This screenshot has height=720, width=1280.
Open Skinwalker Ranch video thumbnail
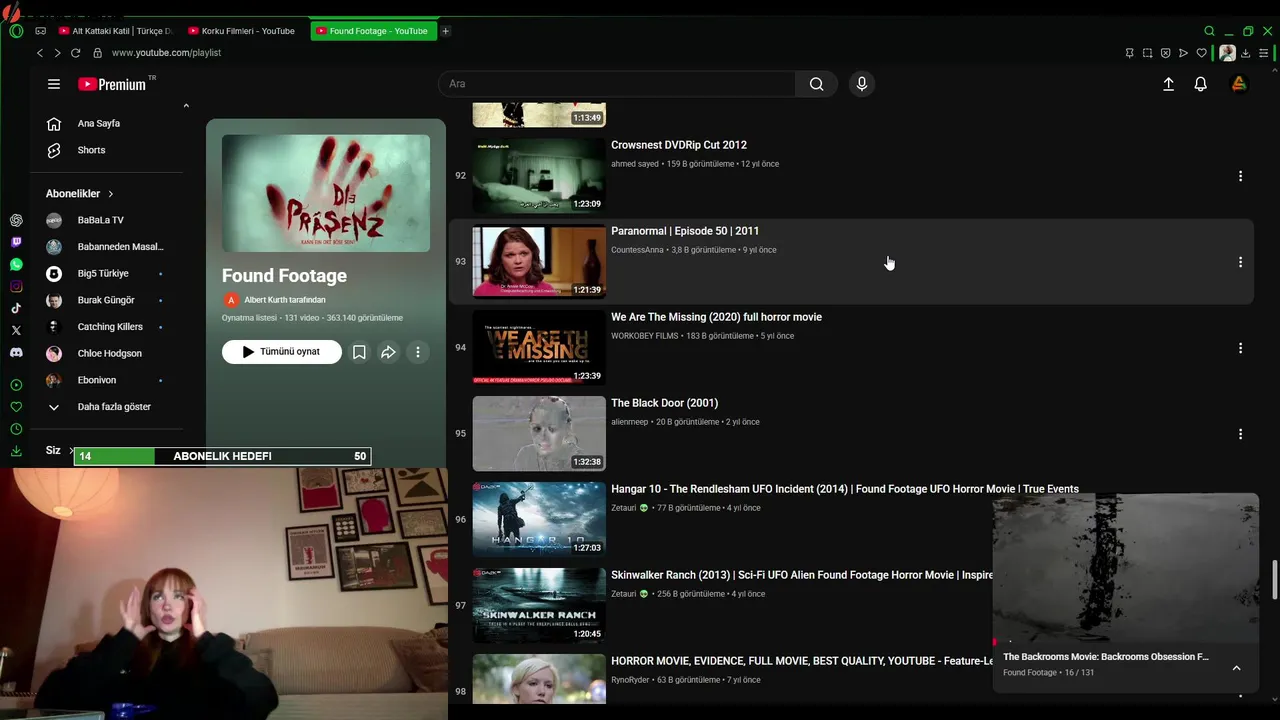coord(539,606)
